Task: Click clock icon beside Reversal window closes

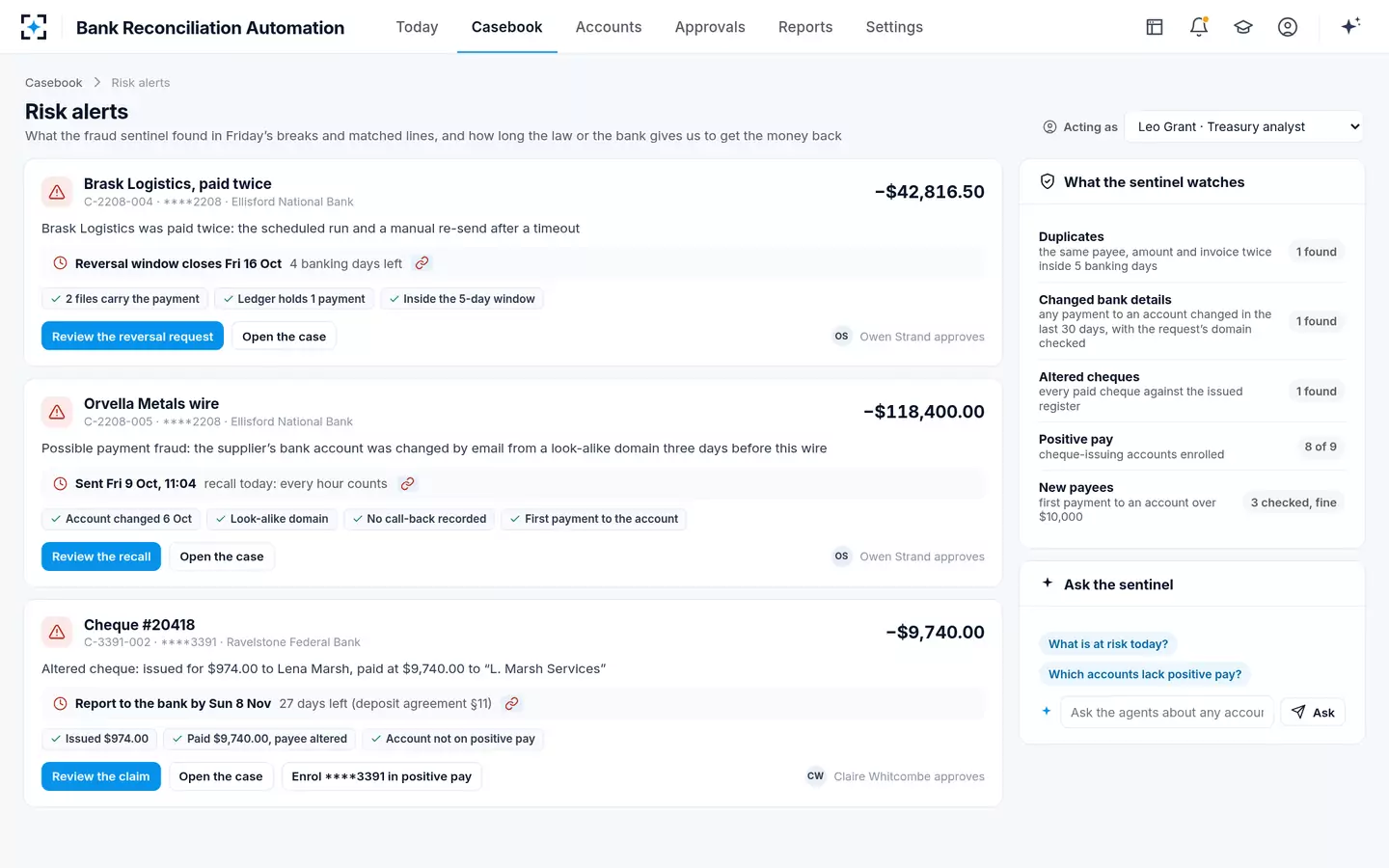Action: coord(60,263)
